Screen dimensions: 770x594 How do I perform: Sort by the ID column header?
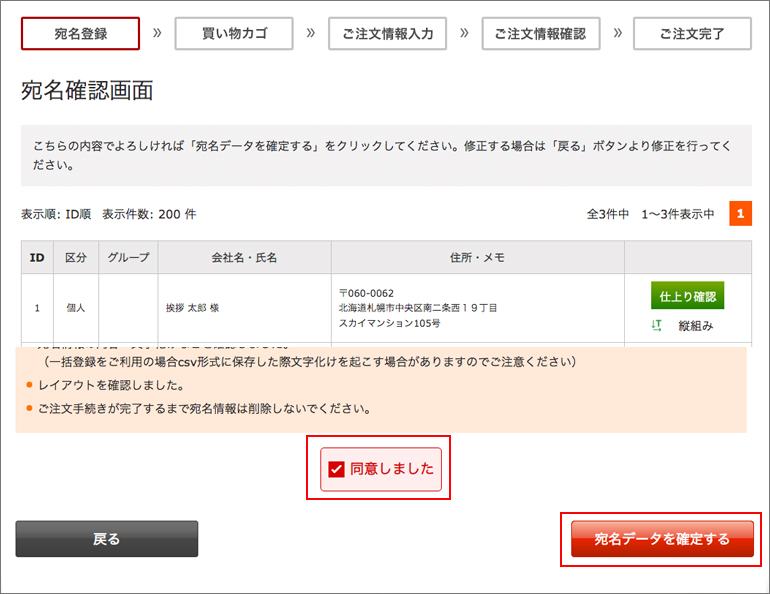[37, 257]
